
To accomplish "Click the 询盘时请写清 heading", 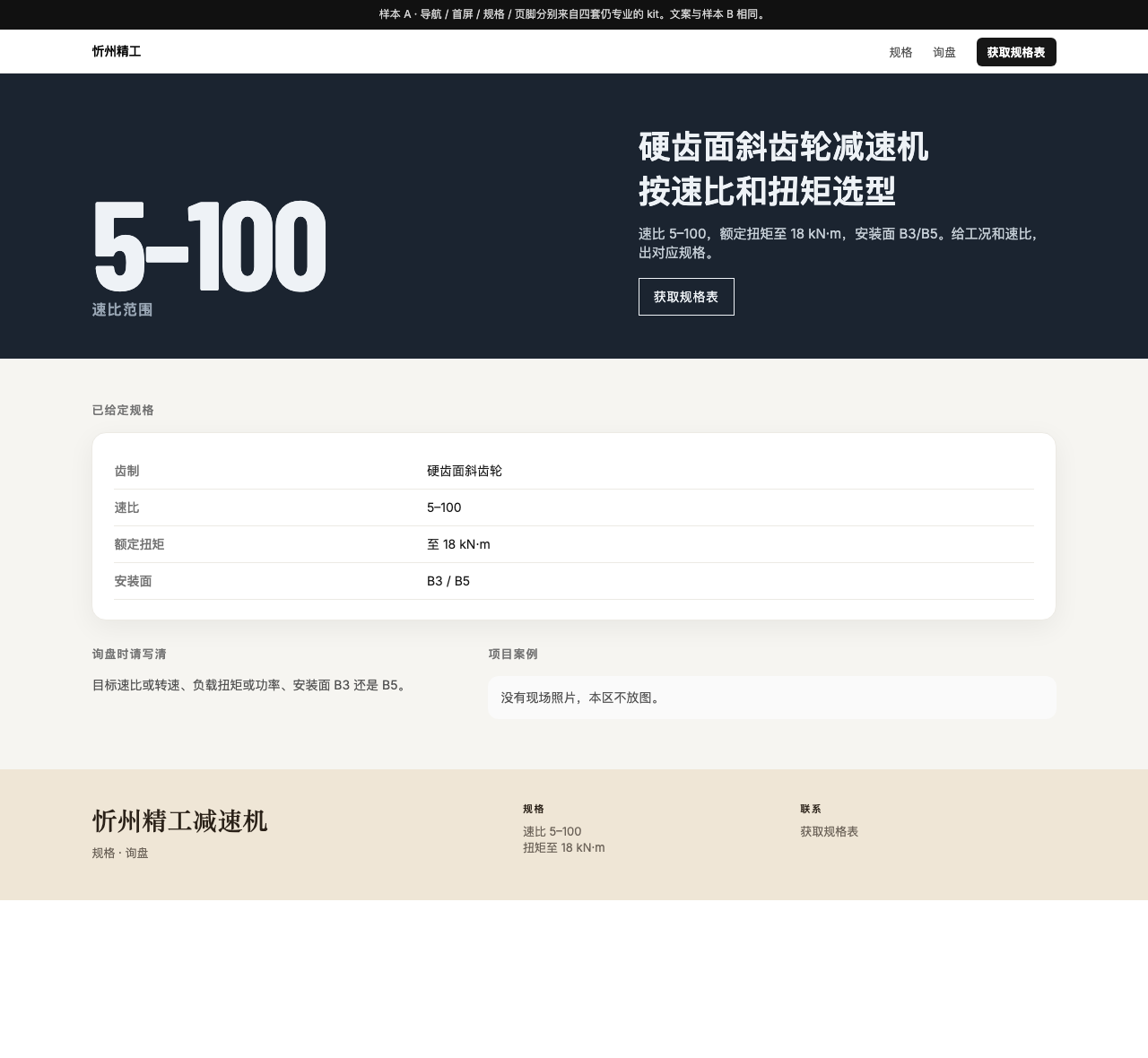I will (129, 654).
